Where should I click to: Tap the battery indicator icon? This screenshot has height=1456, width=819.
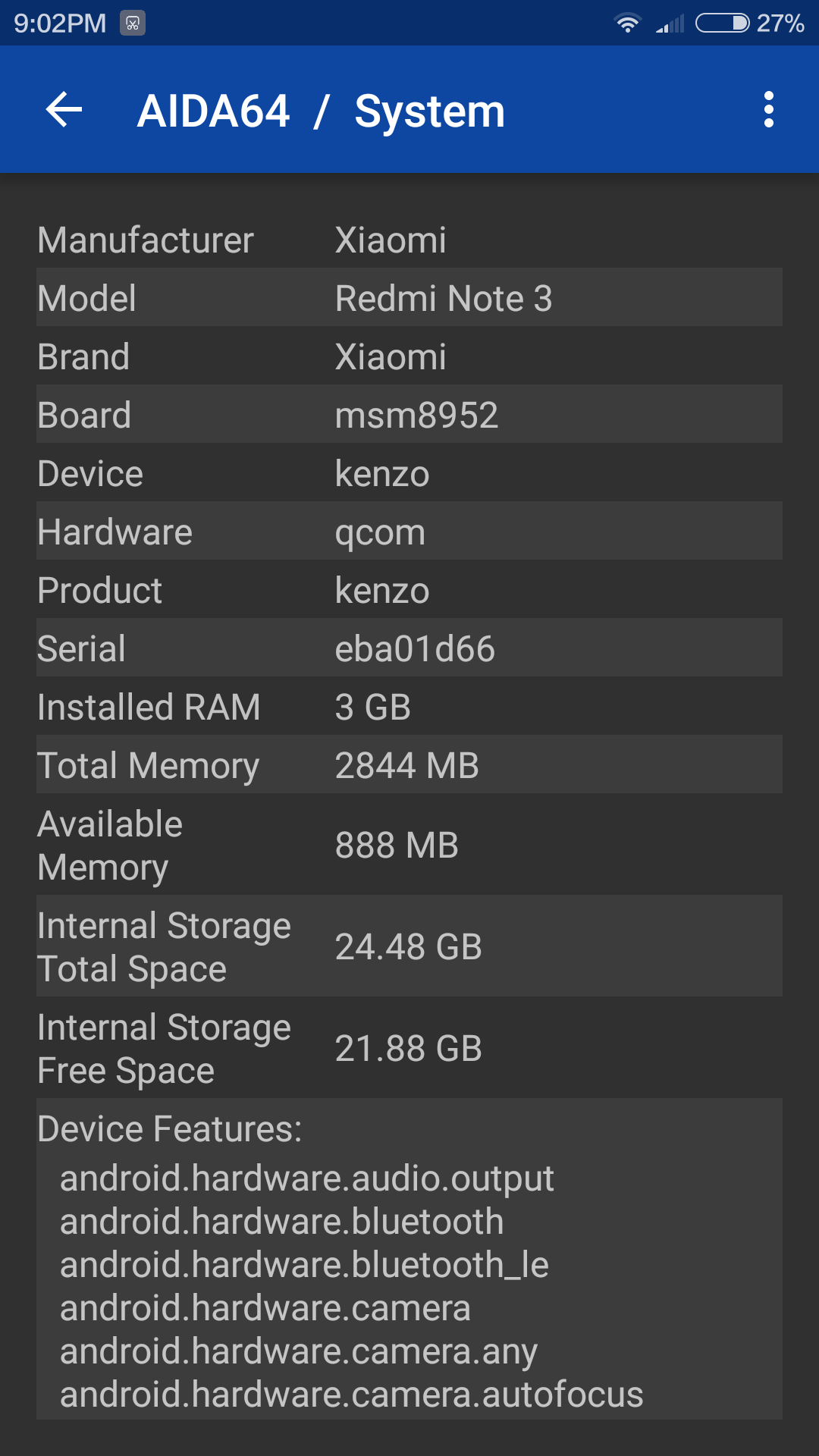722,24
